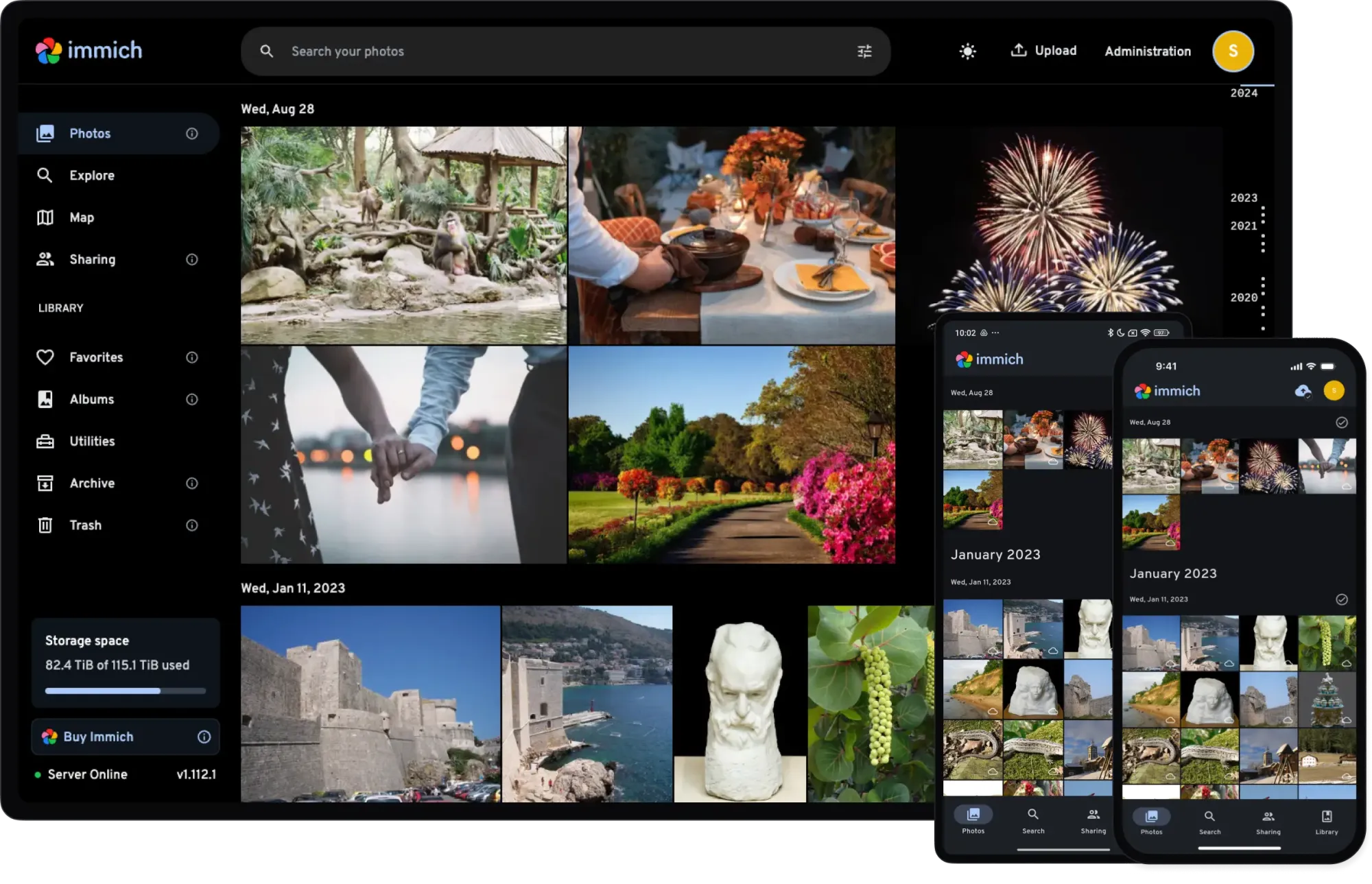Expand info icon next to Sharing
The width and height of the screenshot is (1372, 884).
point(192,259)
